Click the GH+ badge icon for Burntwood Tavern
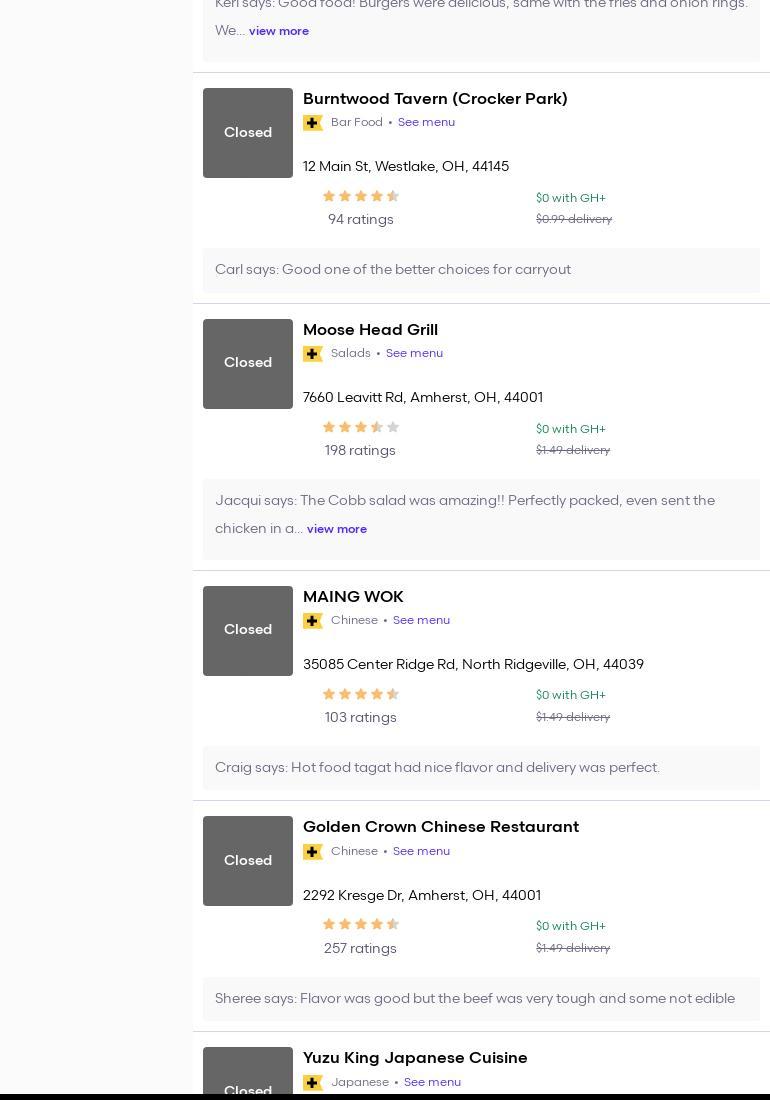The width and height of the screenshot is (770, 1100). point(313,123)
